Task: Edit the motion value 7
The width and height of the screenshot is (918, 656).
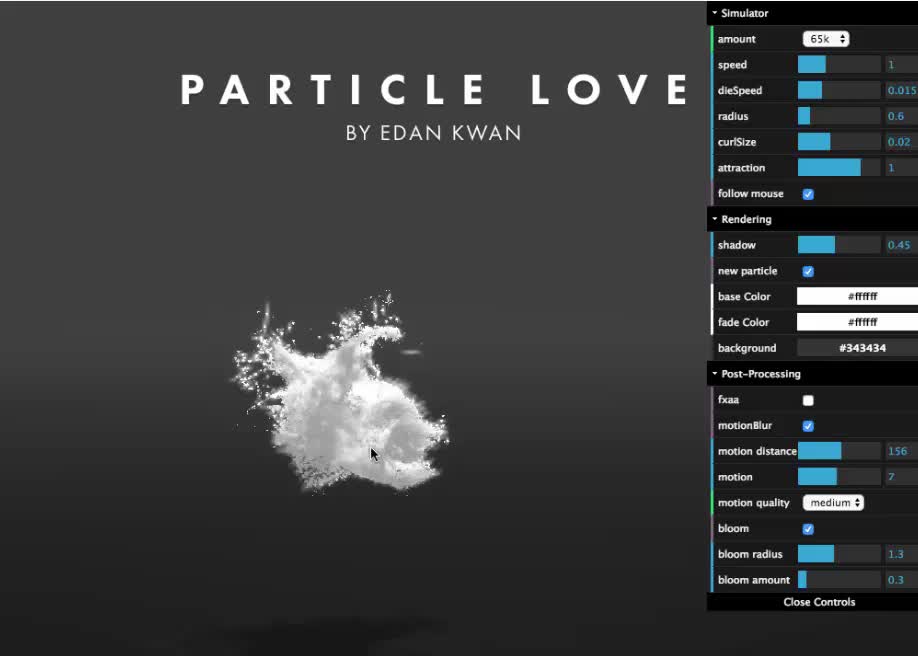Action: coord(901,477)
